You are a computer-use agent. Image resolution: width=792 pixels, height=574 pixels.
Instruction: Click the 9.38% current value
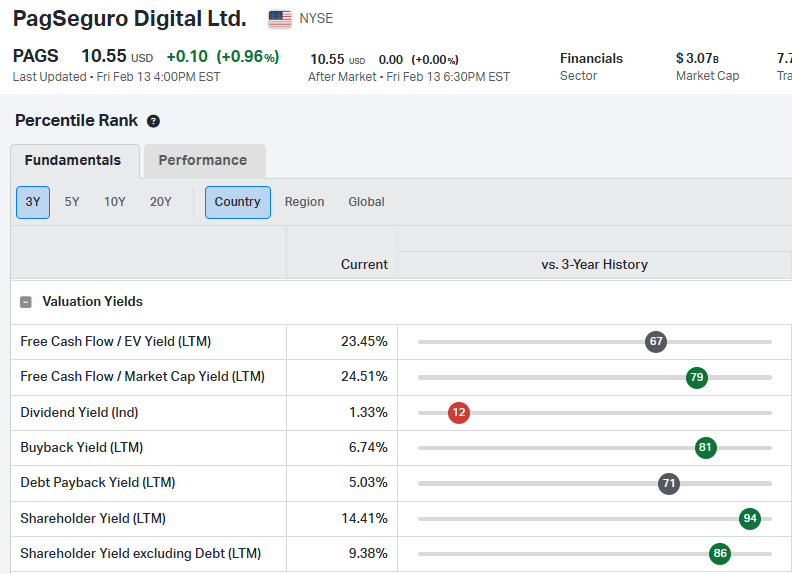coord(368,554)
